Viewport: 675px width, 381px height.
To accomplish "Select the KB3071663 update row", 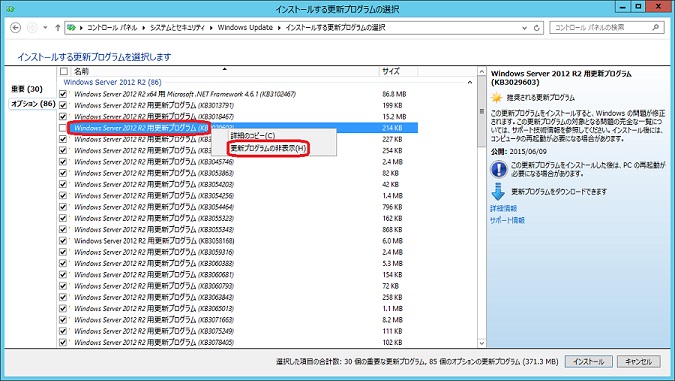I will pyautogui.click(x=238, y=320).
